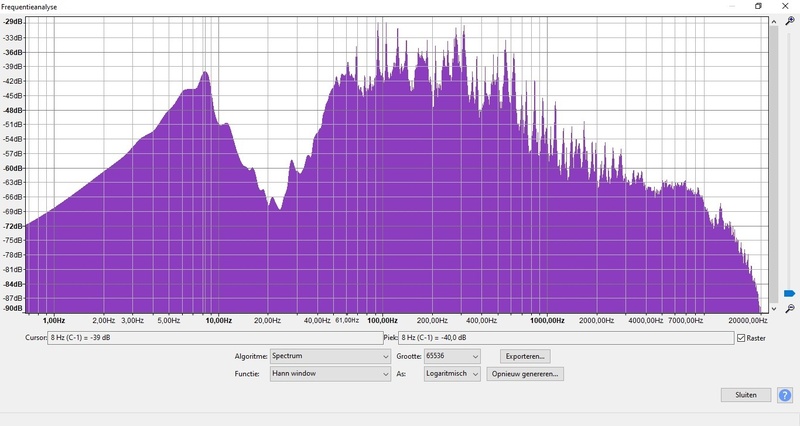Click the Opnieuw genereren... button
This screenshot has width=800, height=426.
pyautogui.click(x=525, y=374)
